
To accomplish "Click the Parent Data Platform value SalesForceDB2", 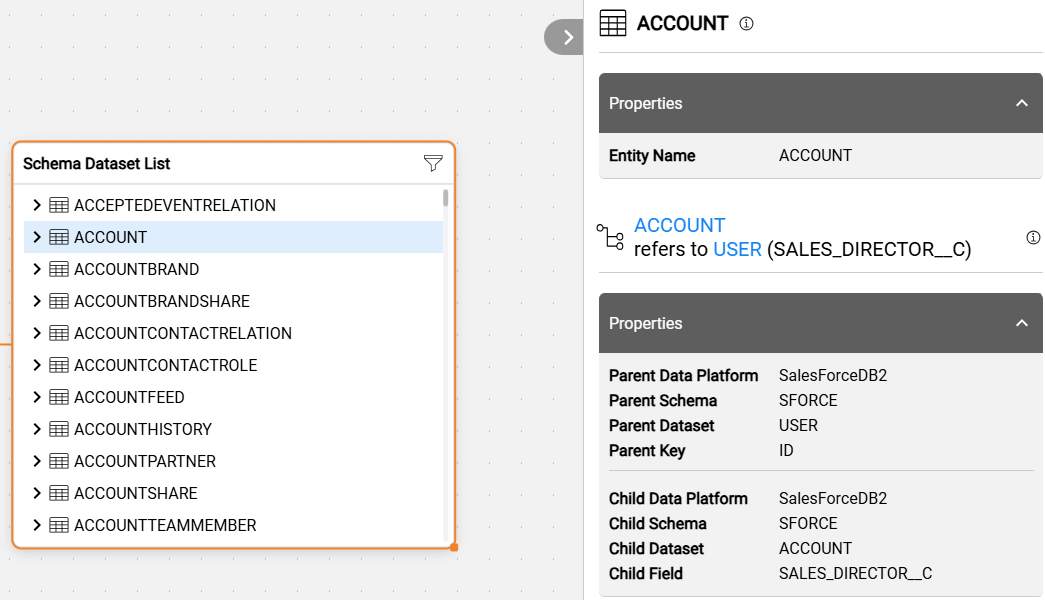I will point(833,375).
